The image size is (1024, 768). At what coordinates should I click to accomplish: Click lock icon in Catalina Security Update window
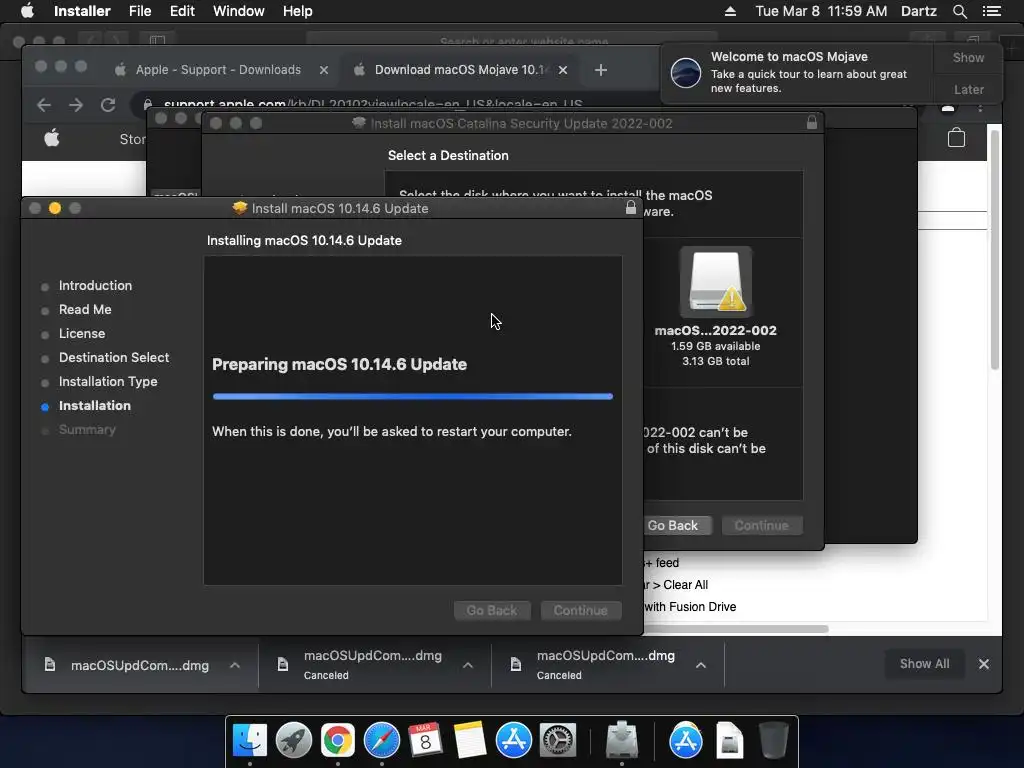coord(812,122)
